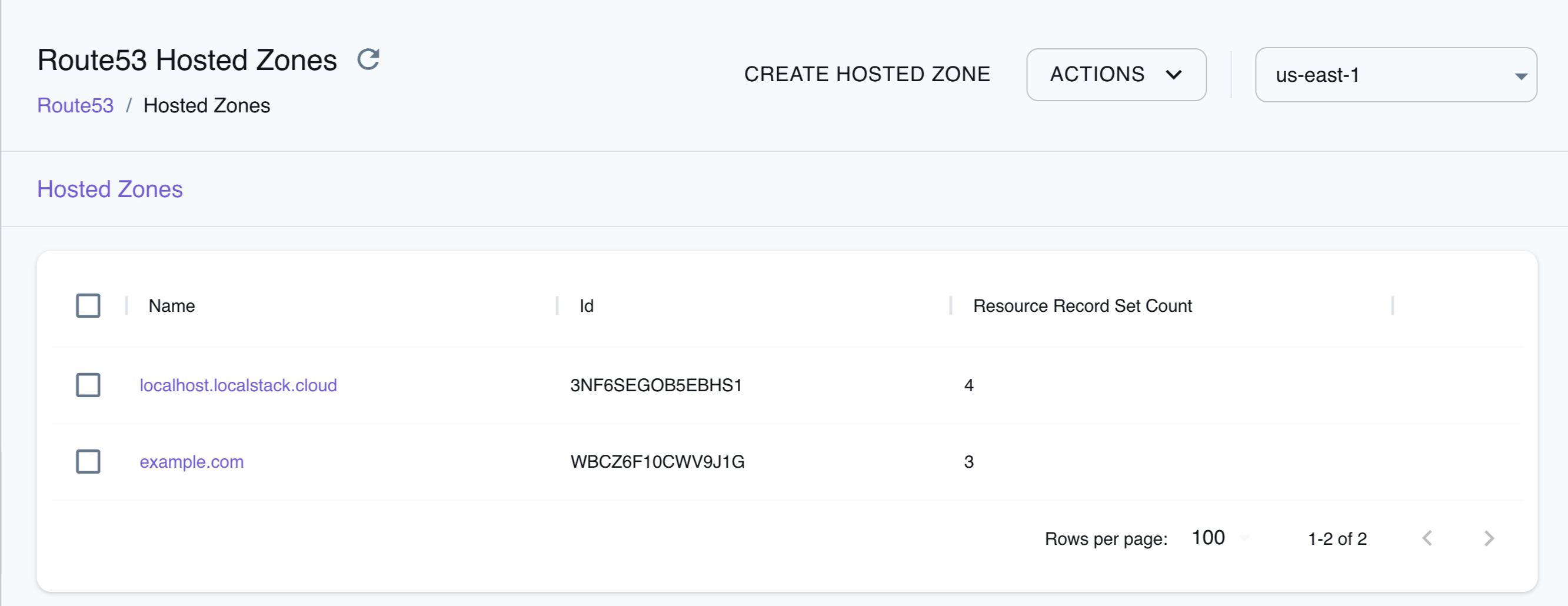Go to the previous page arrow
The image size is (1568, 606).
tap(1427, 538)
